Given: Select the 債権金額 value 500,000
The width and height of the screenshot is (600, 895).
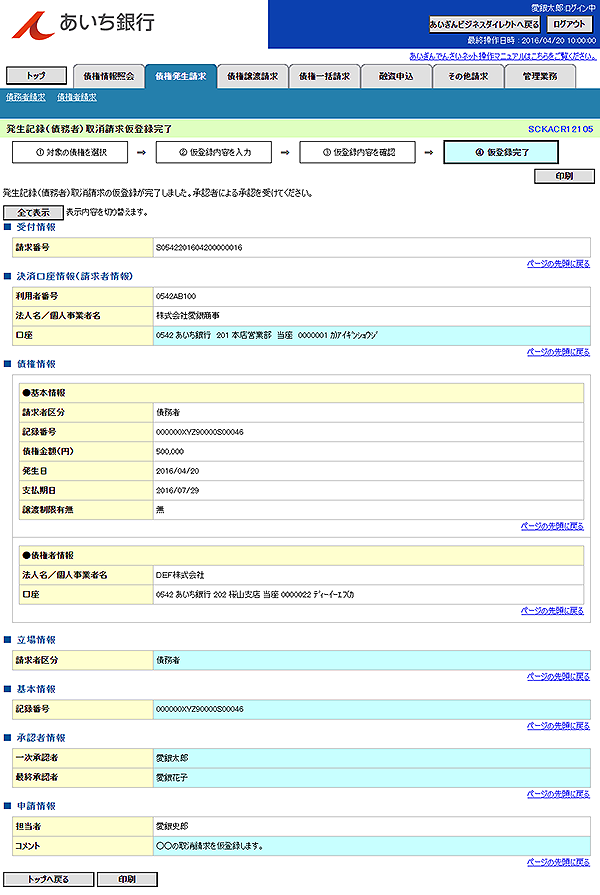Looking at the screenshot, I should (170, 451).
